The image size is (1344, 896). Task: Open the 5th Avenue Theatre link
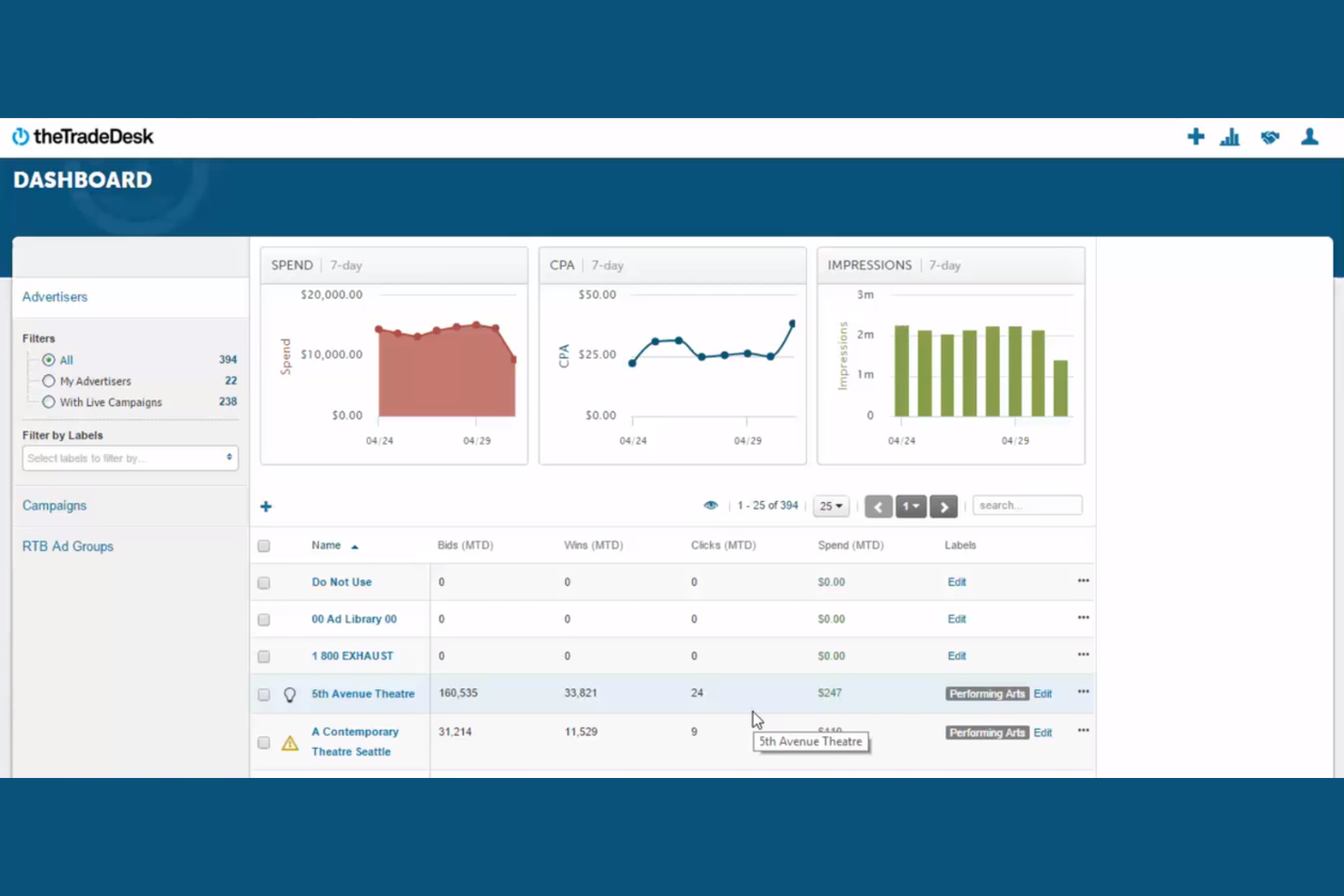click(363, 694)
